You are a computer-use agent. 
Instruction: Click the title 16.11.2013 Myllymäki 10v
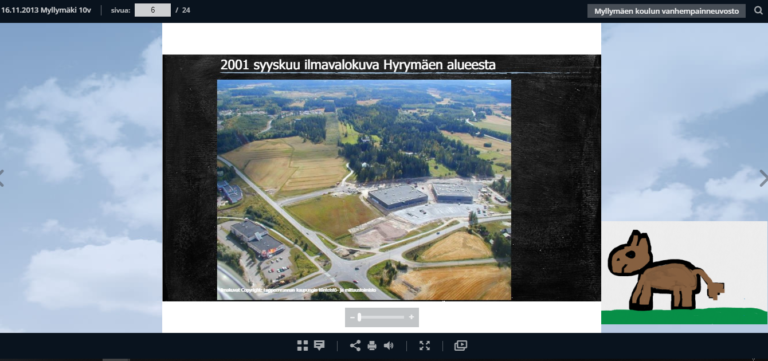coord(47,10)
